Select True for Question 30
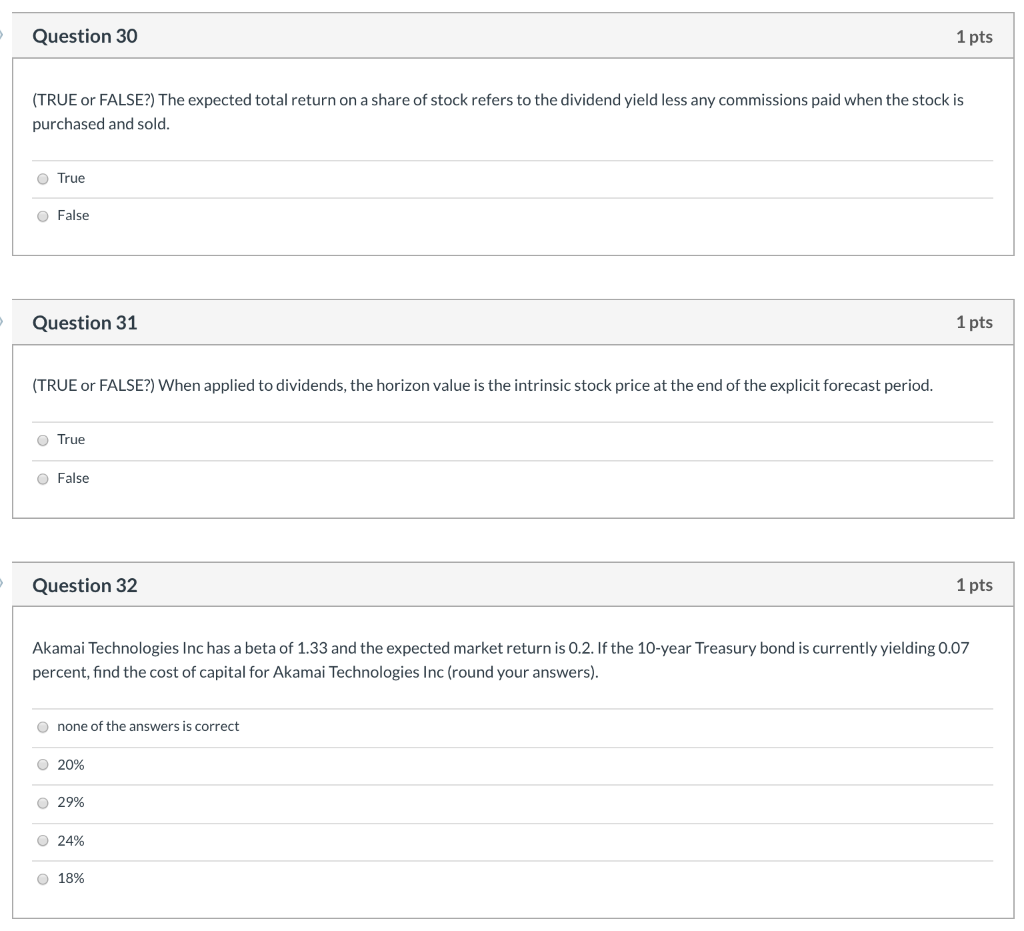The height and width of the screenshot is (931, 1024). (x=43, y=179)
